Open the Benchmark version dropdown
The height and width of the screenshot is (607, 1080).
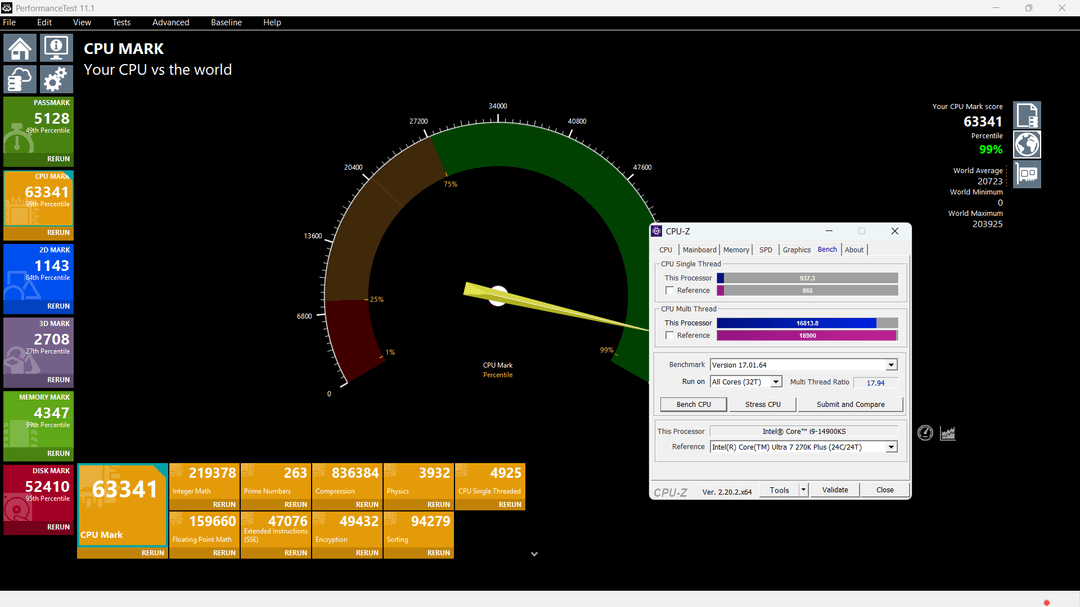(x=891, y=365)
